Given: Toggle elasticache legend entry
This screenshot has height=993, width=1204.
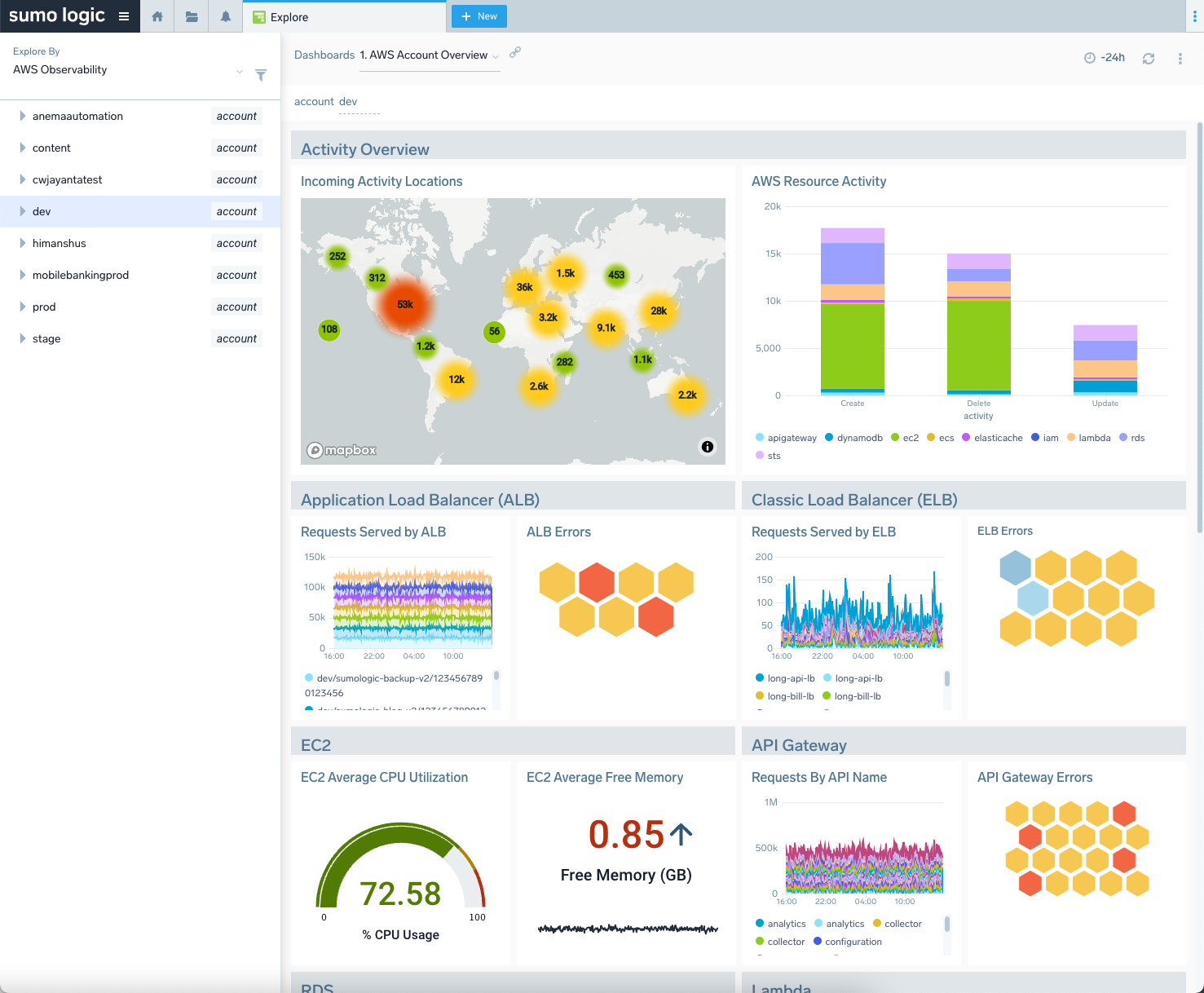Looking at the screenshot, I should (x=992, y=438).
